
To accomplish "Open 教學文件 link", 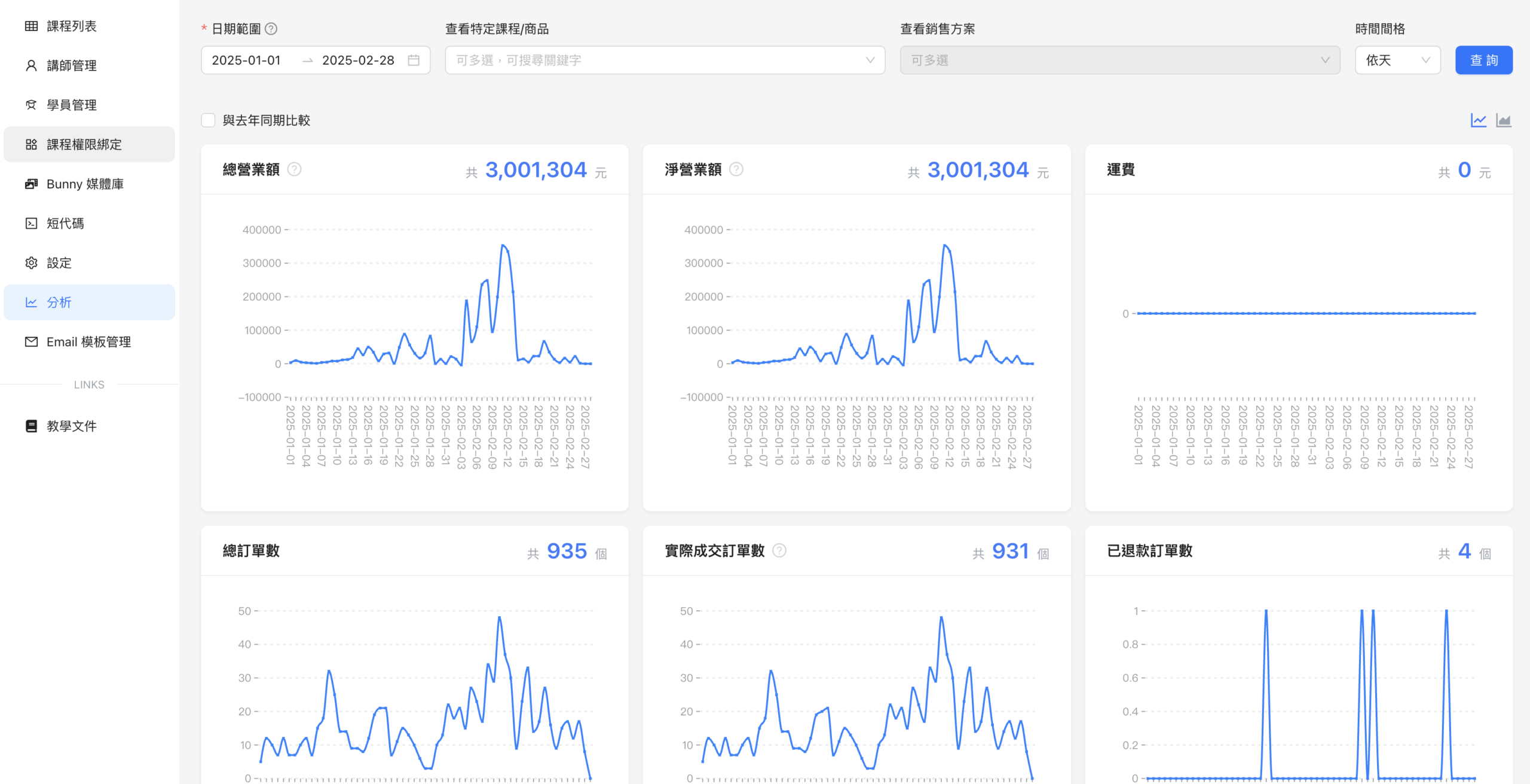I will pos(72,426).
